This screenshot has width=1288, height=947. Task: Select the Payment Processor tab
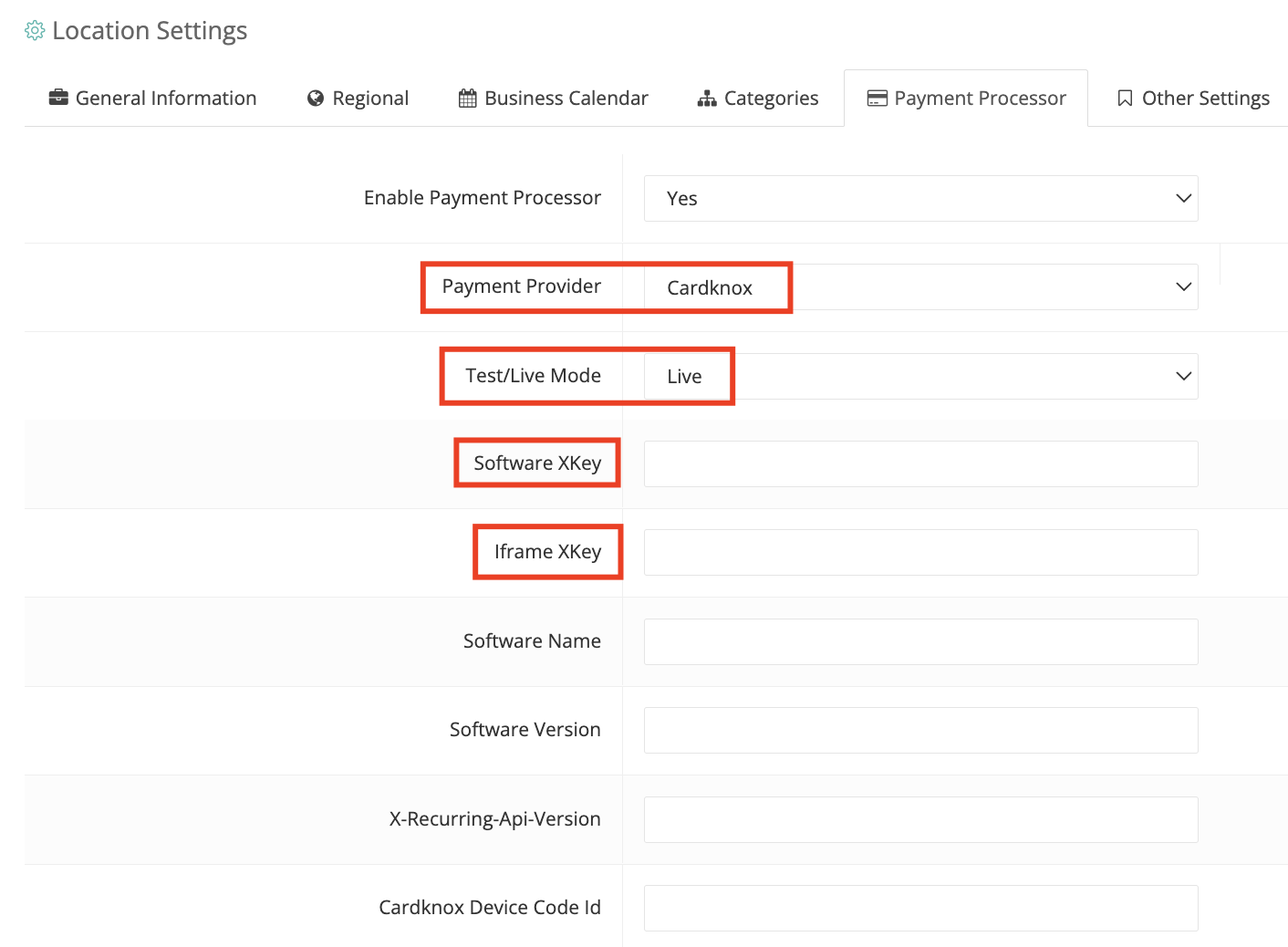pyautogui.click(x=966, y=99)
